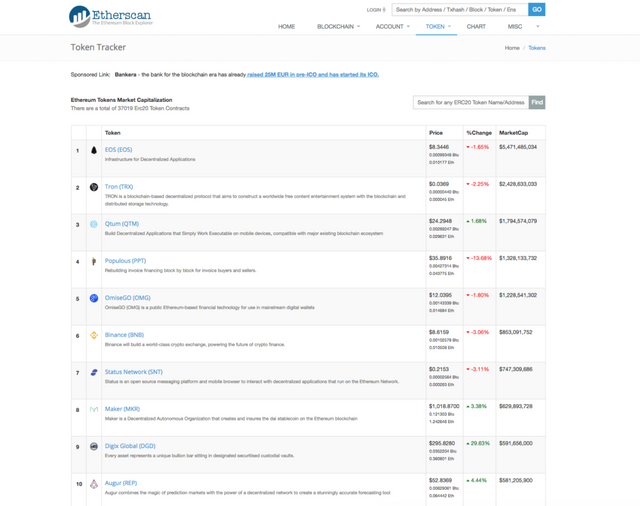
Task: Open the CHART menu item
Action: point(476,27)
